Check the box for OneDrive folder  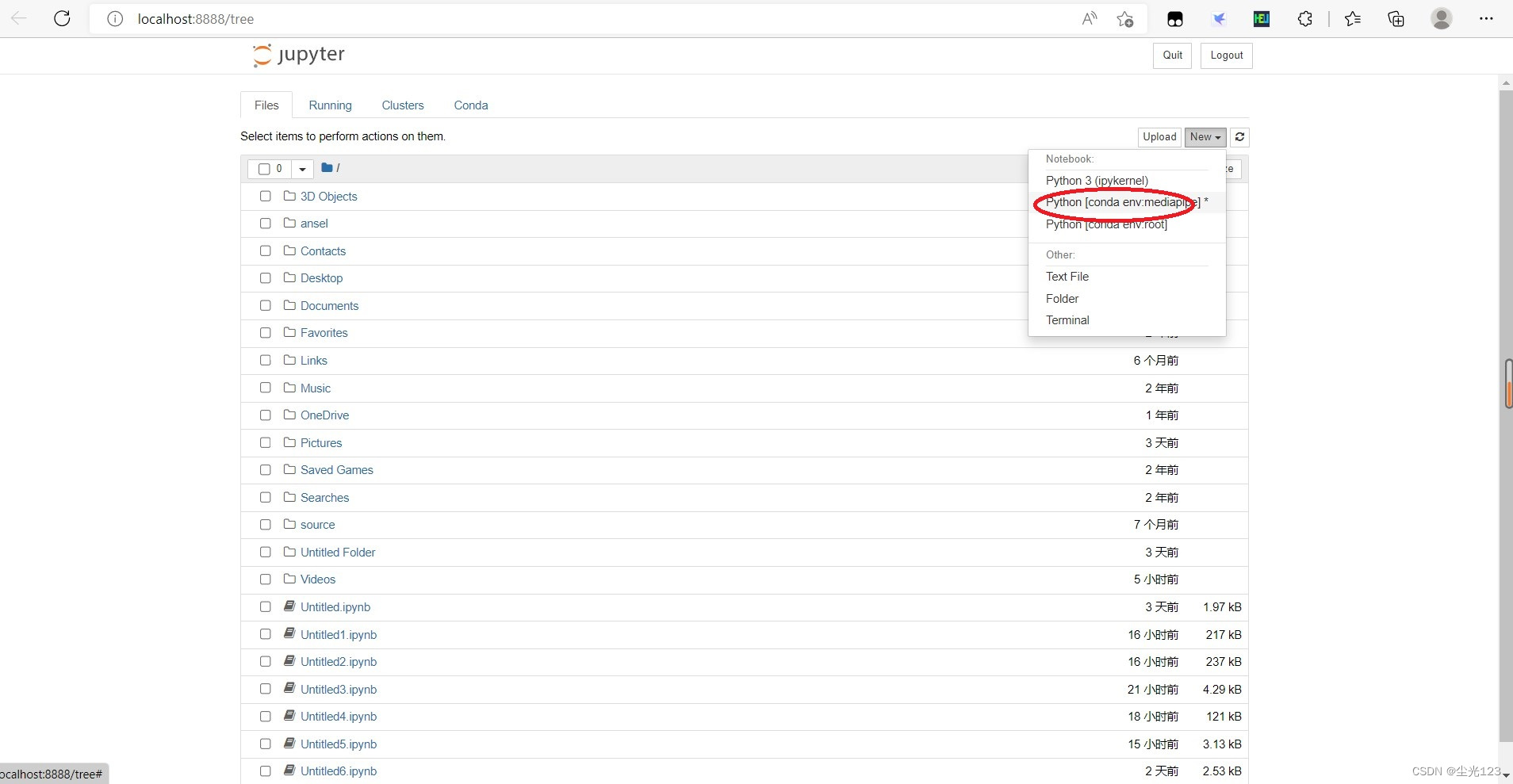pyautogui.click(x=266, y=415)
